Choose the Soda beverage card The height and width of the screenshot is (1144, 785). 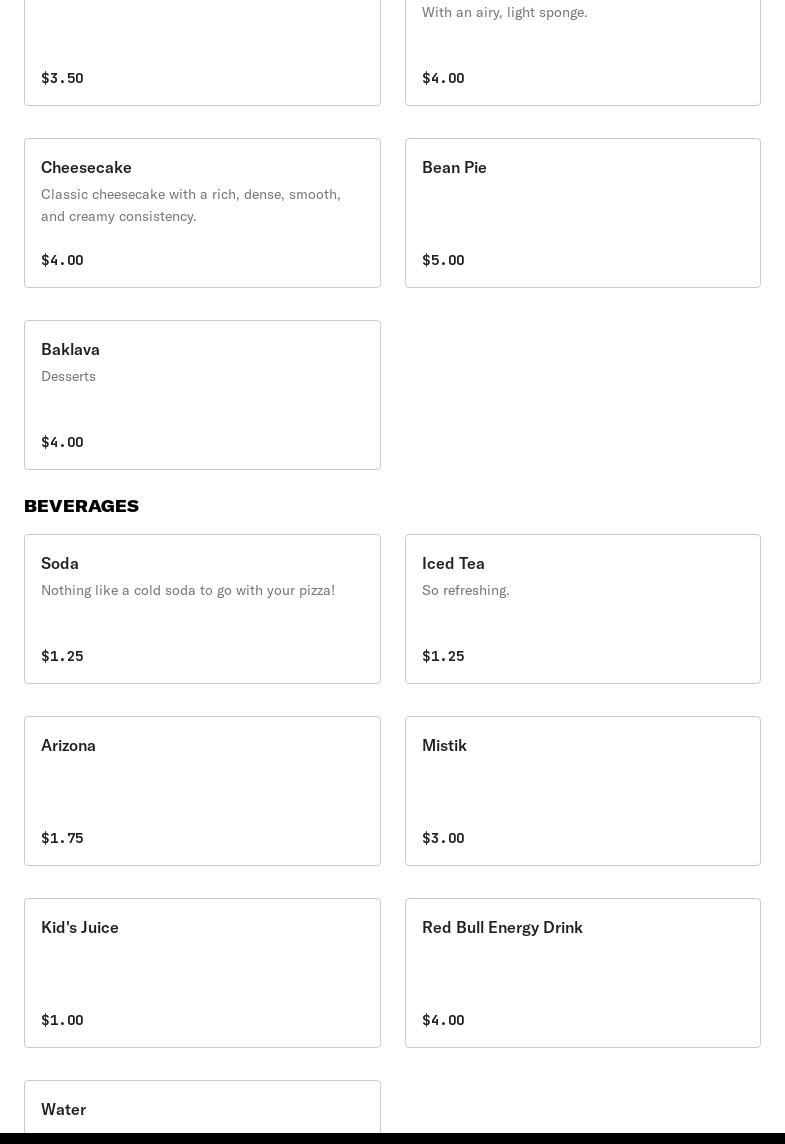point(202,609)
